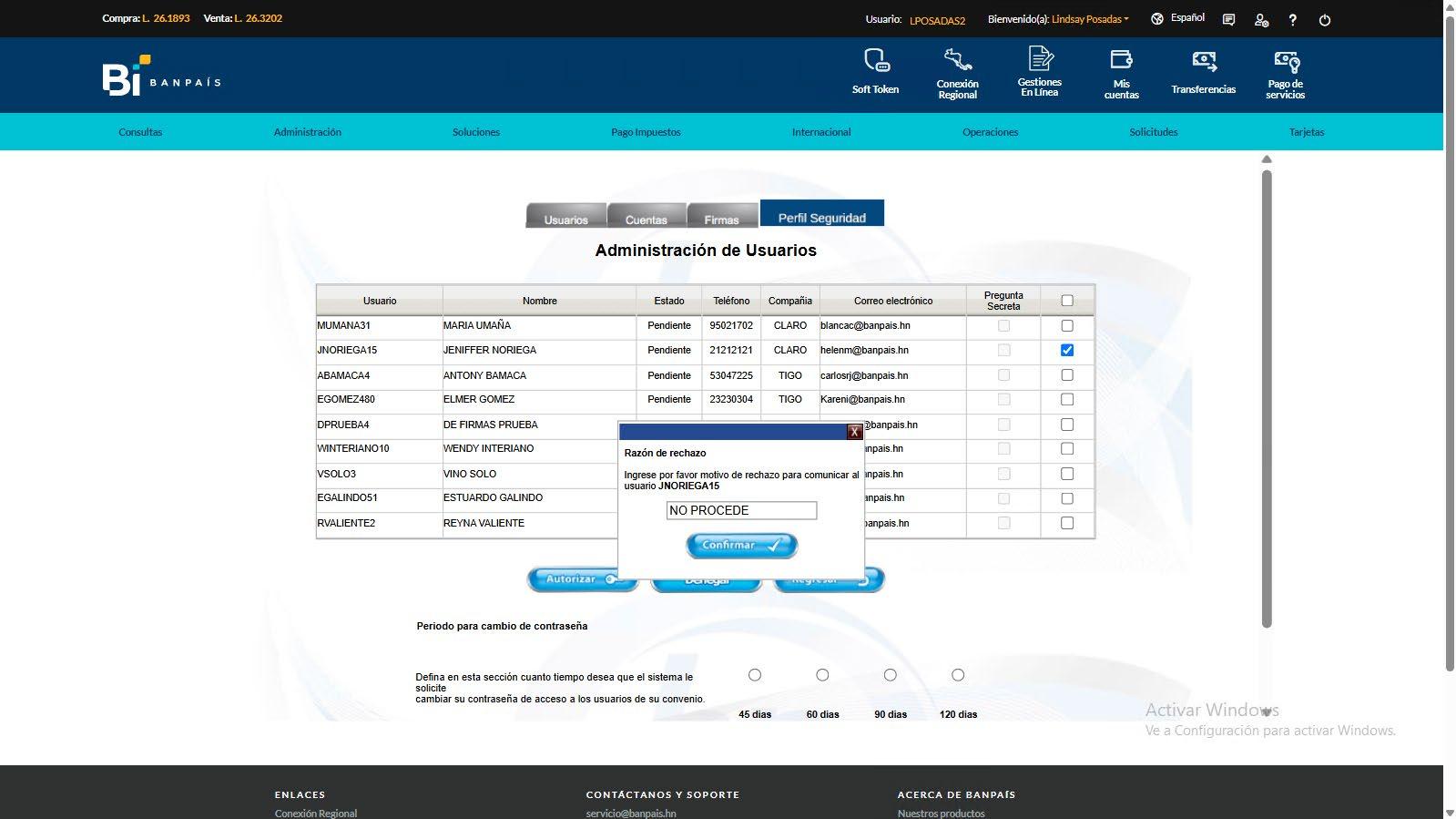The height and width of the screenshot is (819, 1456).
Task: Open the help question mark icon
Action: (1292, 20)
